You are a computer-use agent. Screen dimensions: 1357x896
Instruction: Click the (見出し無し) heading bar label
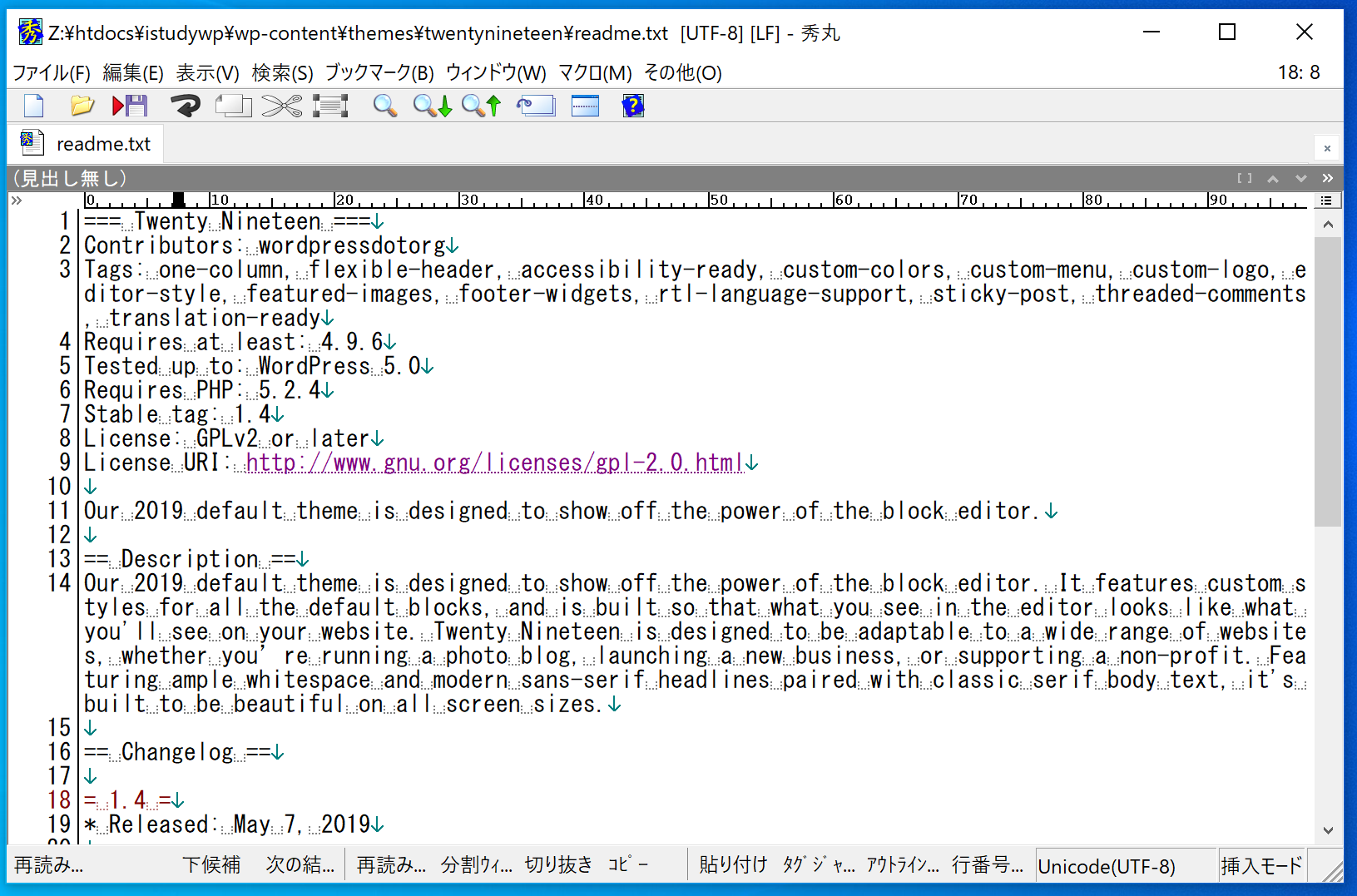click(x=70, y=178)
